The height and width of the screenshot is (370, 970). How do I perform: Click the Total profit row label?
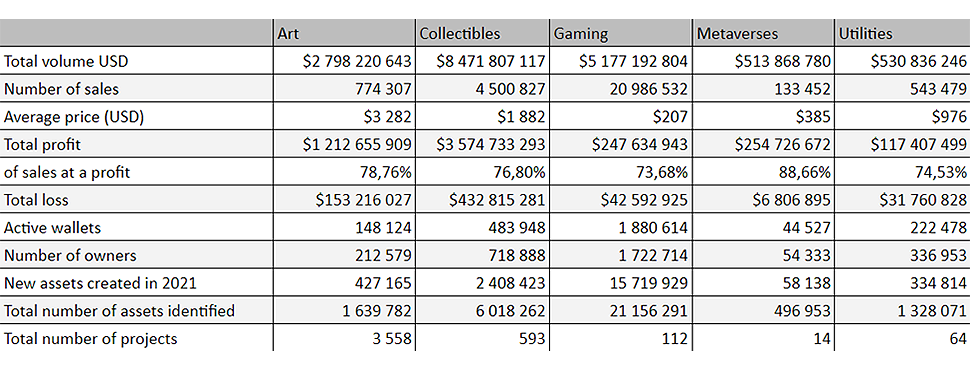[x=42, y=145]
